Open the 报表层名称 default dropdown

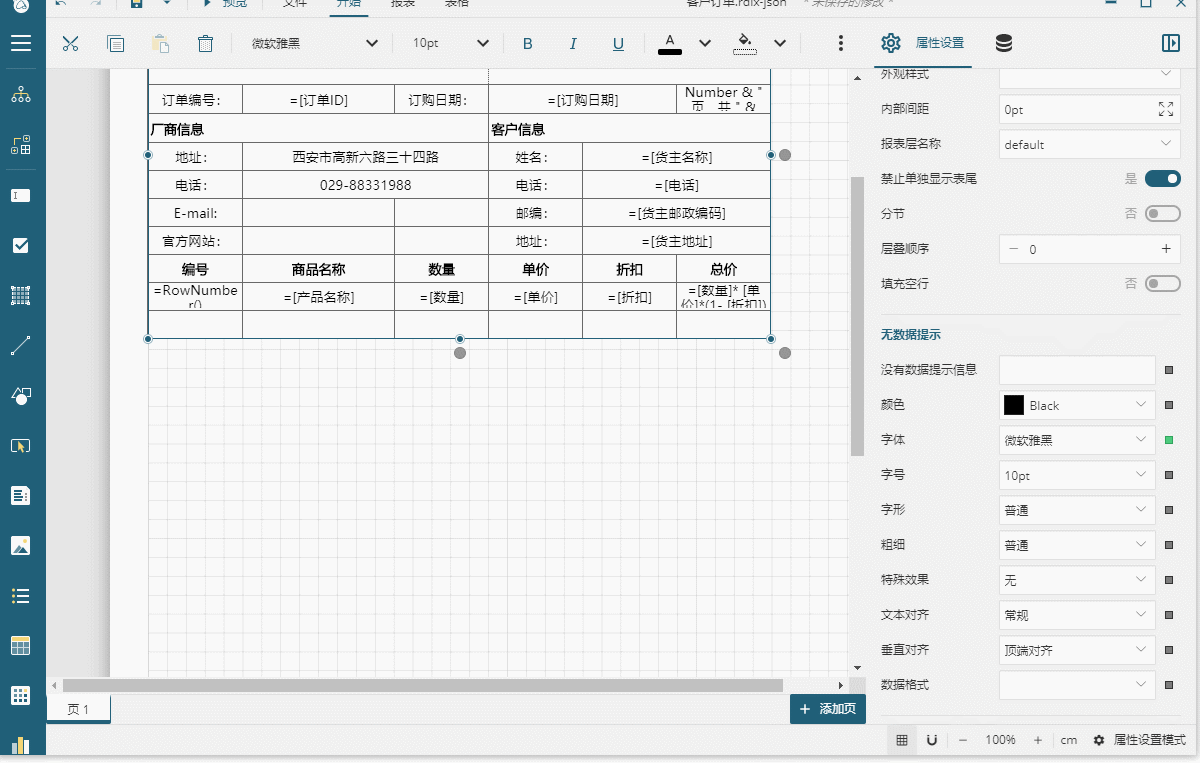click(x=1090, y=144)
